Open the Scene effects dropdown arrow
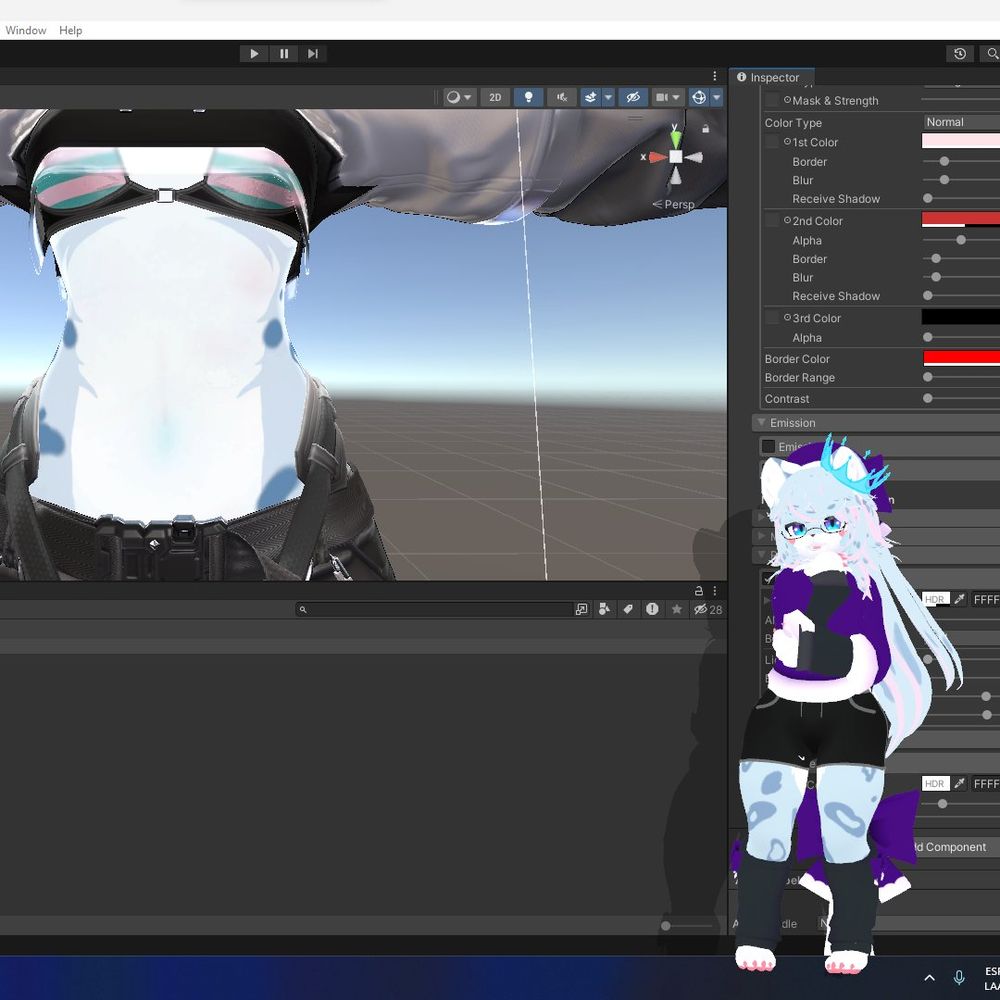 [x=608, y=97]
